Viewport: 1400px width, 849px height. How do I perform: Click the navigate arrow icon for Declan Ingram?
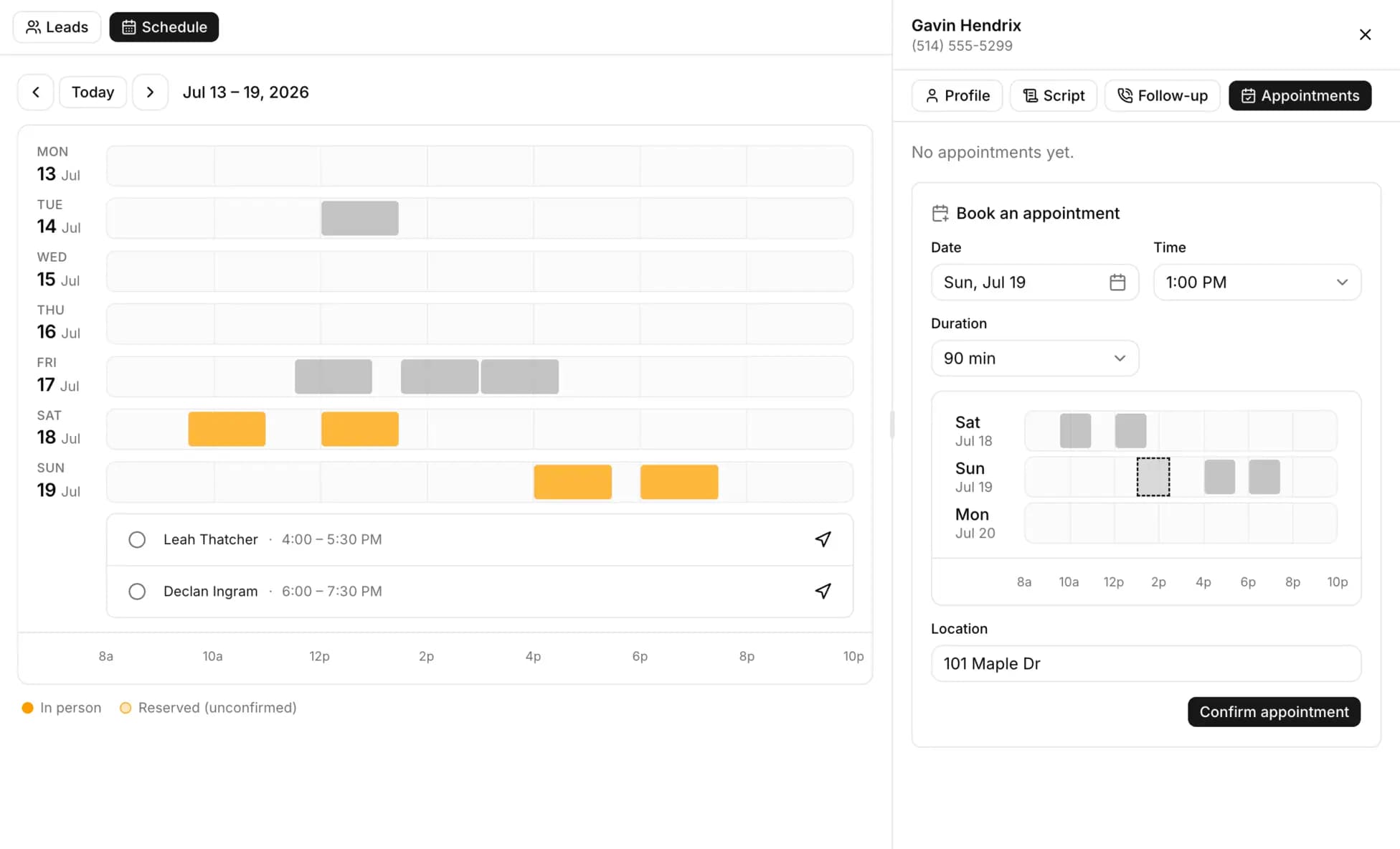click(823, 591)
